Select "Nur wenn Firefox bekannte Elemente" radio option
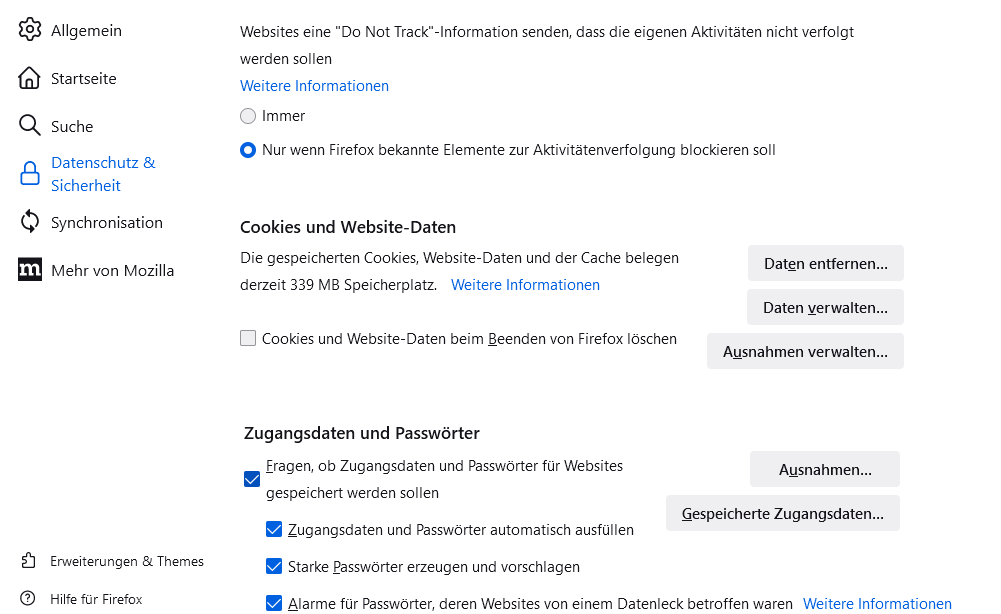 [x=248, y=150]
